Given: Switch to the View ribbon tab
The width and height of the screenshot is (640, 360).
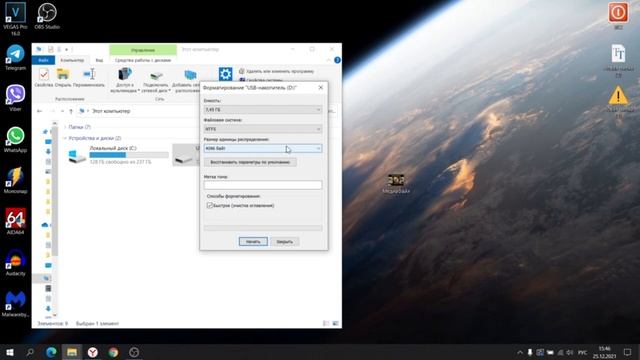Looking at the screenshot, I should pyautogui.click(x=99, y=60).
